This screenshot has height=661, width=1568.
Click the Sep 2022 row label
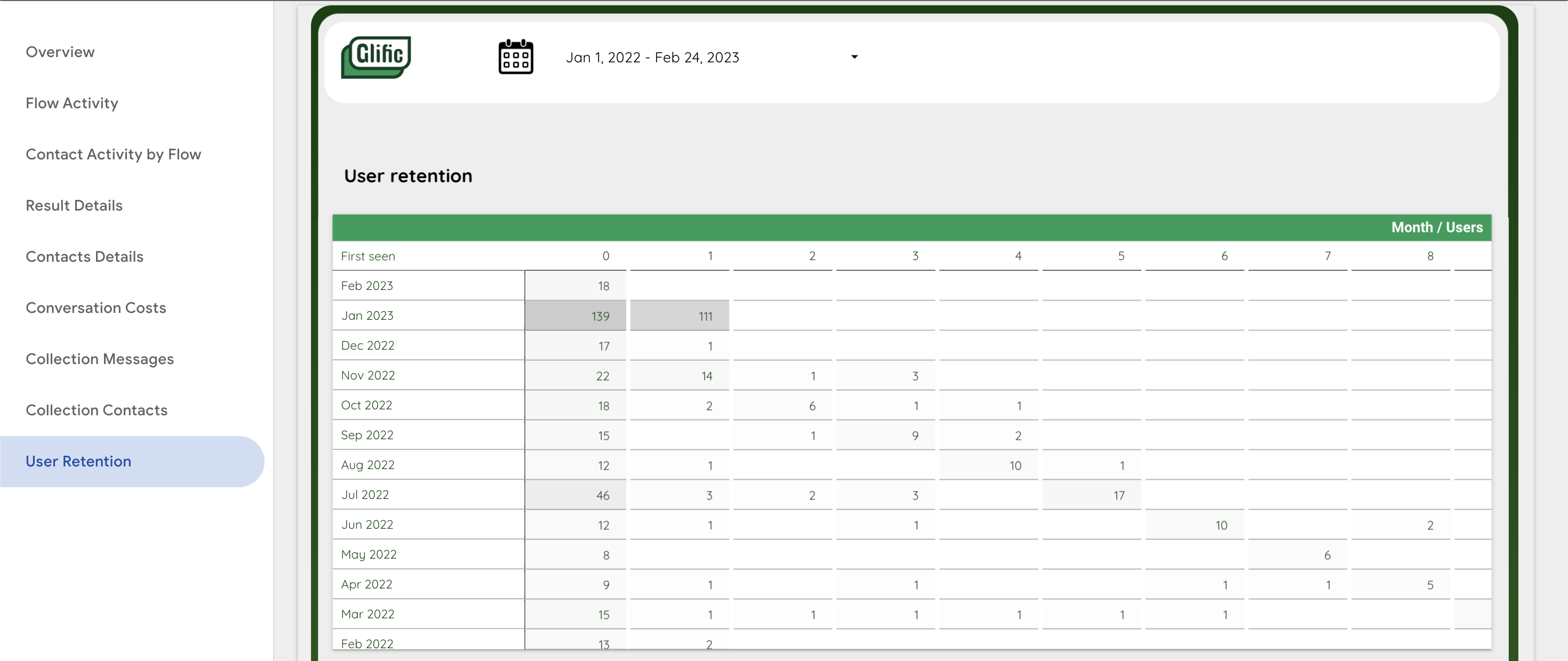367,434
